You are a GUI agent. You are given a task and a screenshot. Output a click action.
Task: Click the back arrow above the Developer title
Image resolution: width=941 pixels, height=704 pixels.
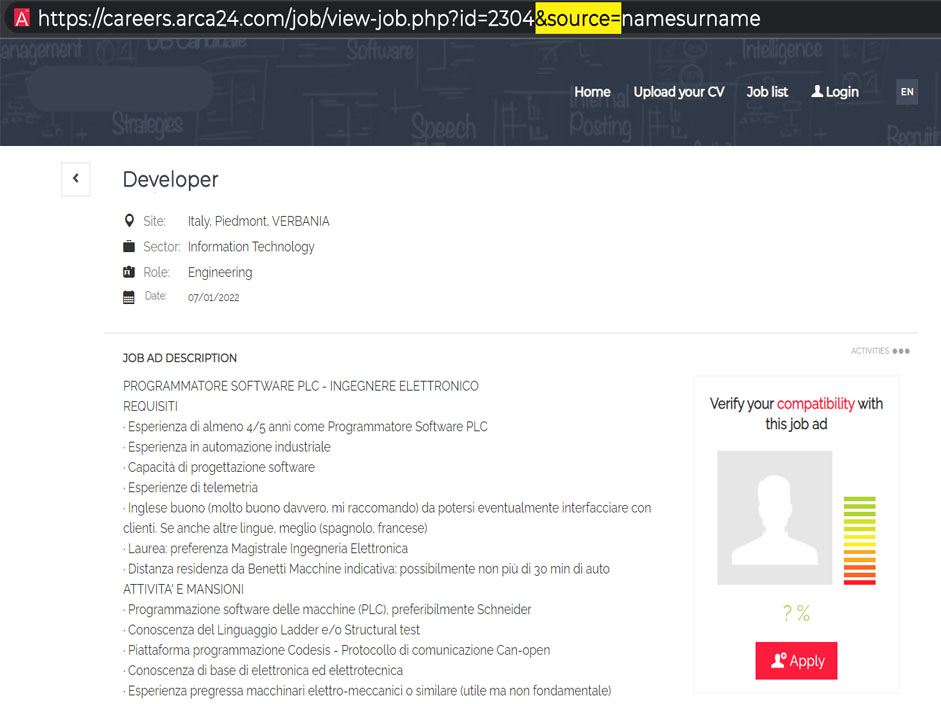[x=75, y=179]
